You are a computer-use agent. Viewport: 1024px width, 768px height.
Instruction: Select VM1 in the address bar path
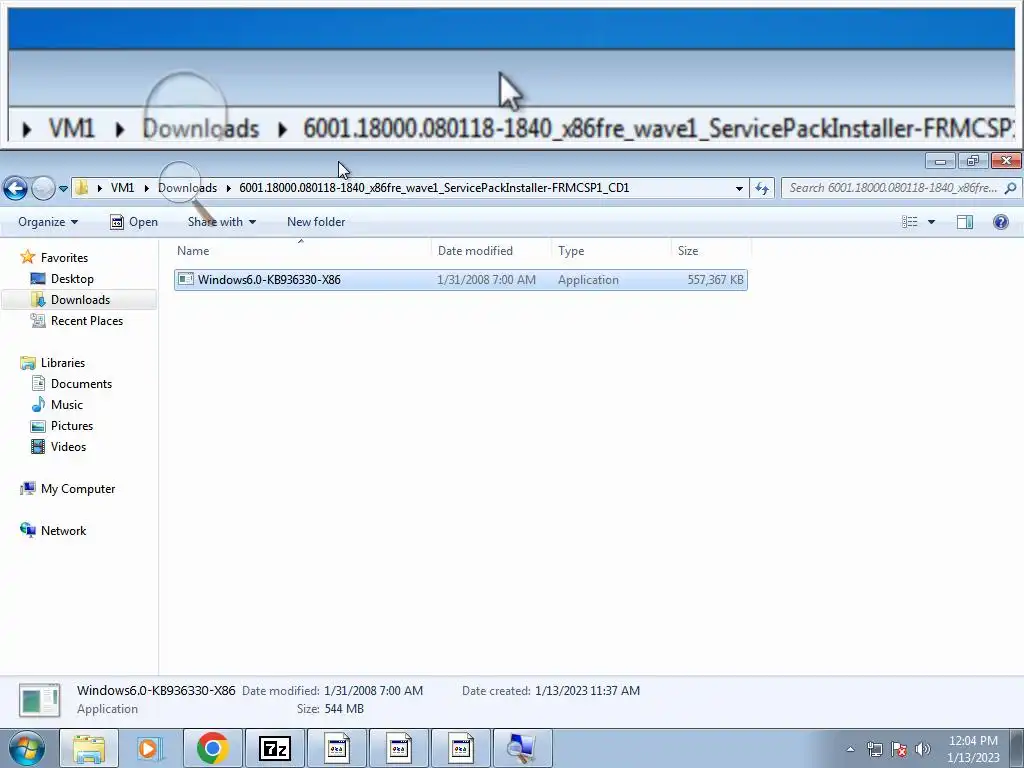[x=122, y=188]
